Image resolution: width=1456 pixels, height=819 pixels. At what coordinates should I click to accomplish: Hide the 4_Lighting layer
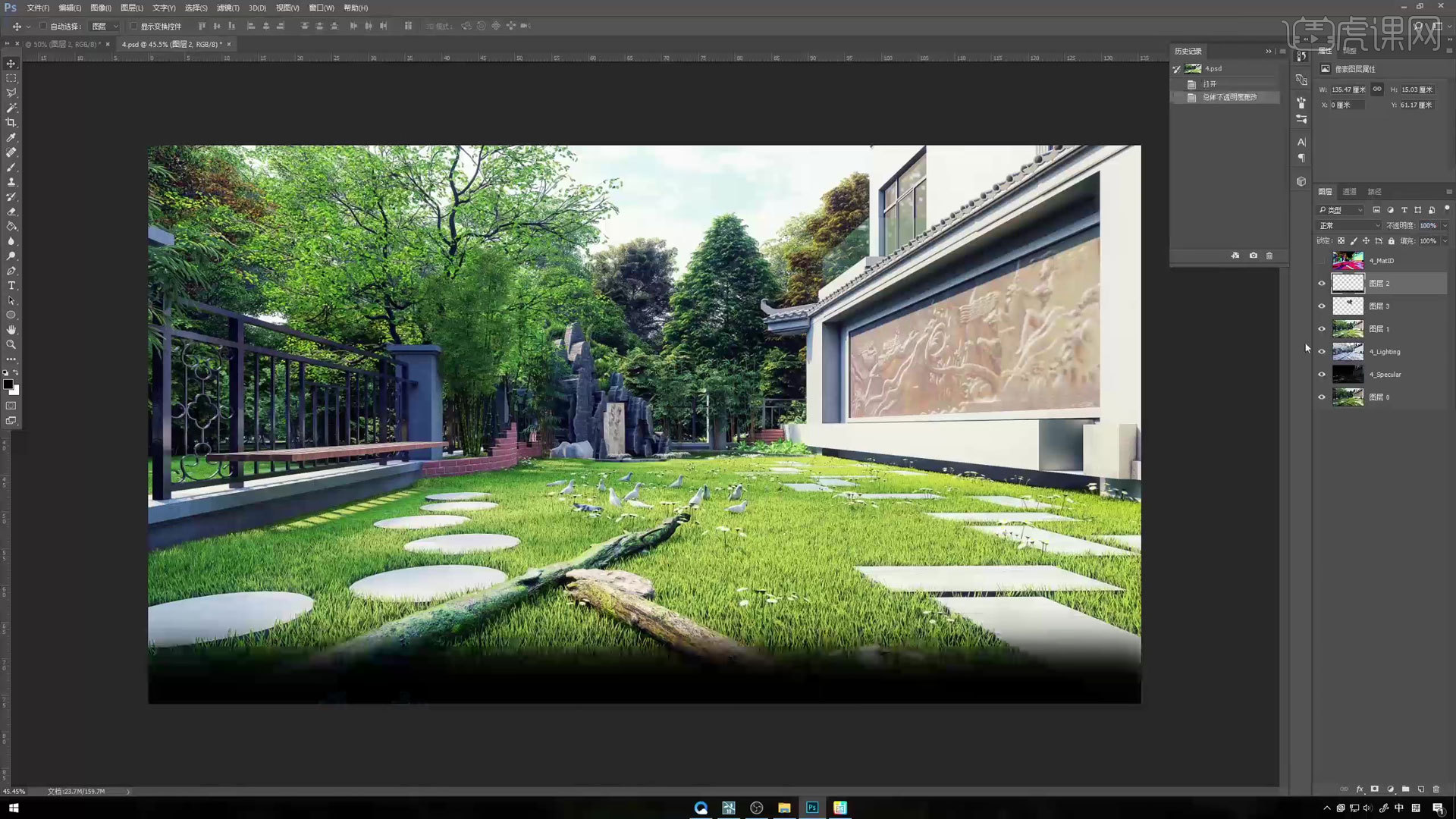(1322, 352)
